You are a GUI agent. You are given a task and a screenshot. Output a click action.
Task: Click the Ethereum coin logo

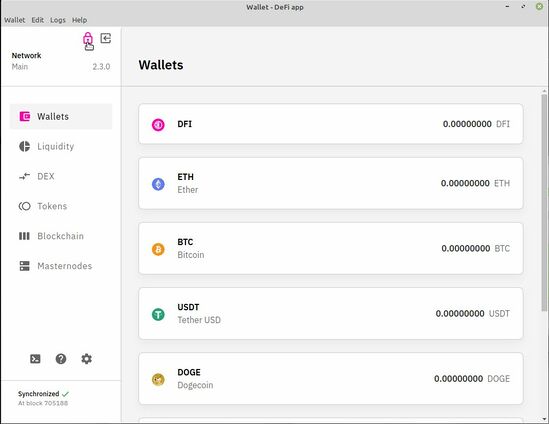(158, 184)
